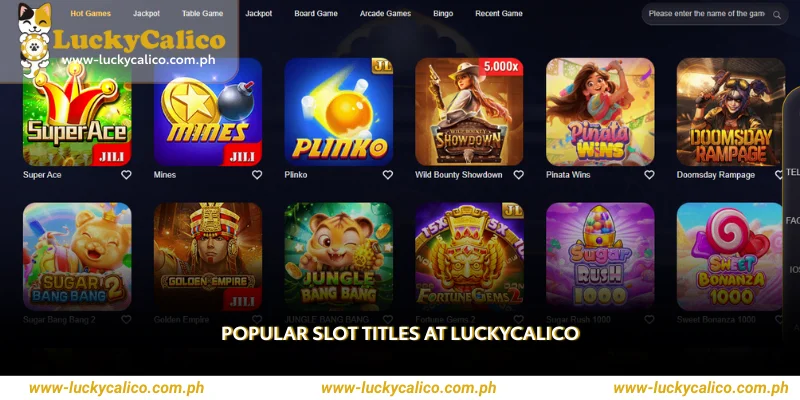Screen dimensions: 800x400
Task: Open the Table Game tab
Action: point(203,14)
